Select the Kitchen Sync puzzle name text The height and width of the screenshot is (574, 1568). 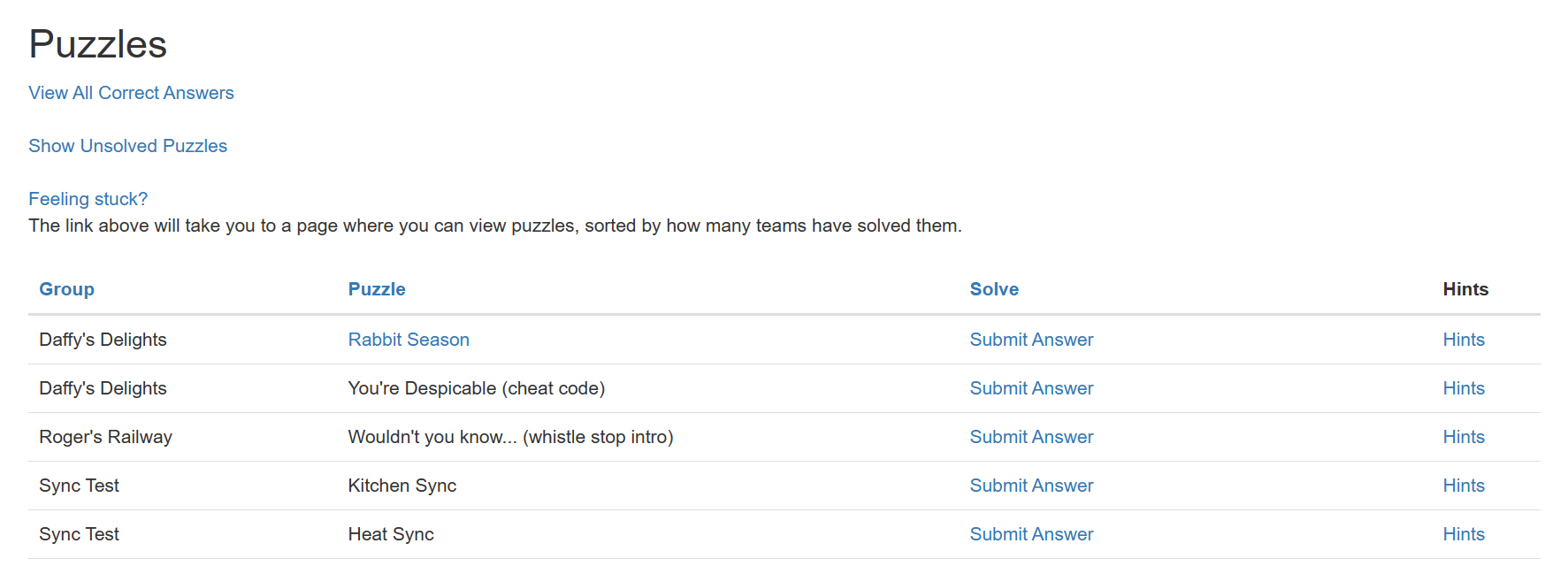pos(402,486)
